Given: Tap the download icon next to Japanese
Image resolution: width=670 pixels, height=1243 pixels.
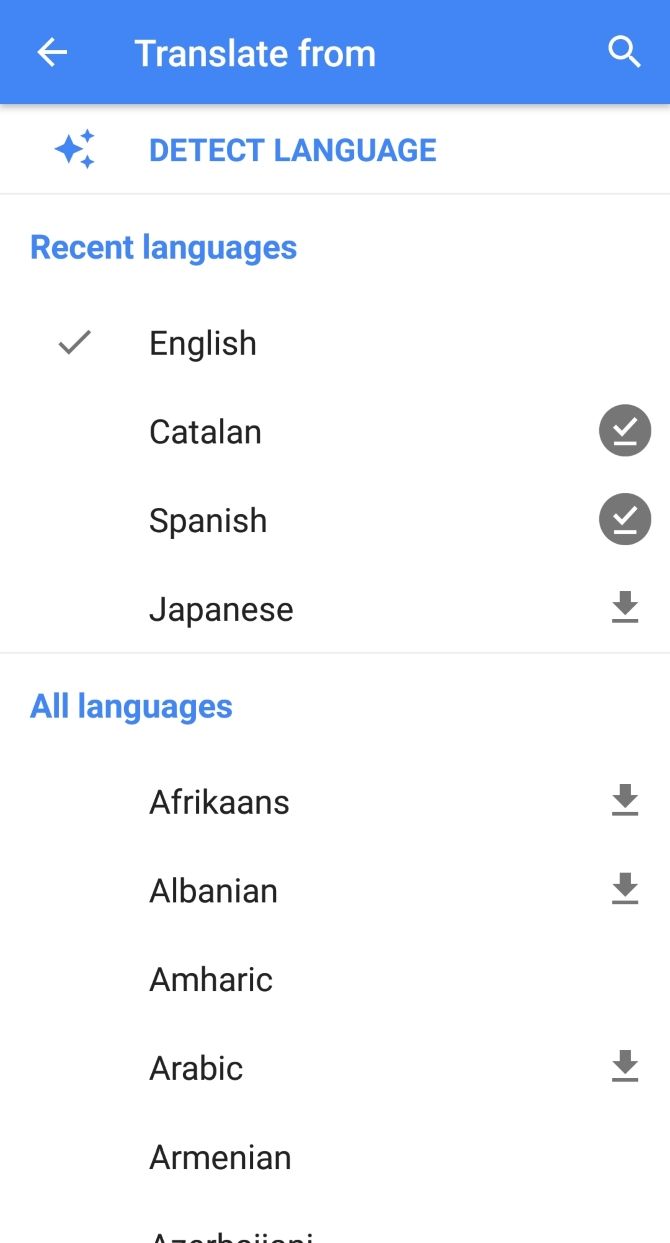Looking at the screenshot, I should pyautogui.click(x=624, y=606).
